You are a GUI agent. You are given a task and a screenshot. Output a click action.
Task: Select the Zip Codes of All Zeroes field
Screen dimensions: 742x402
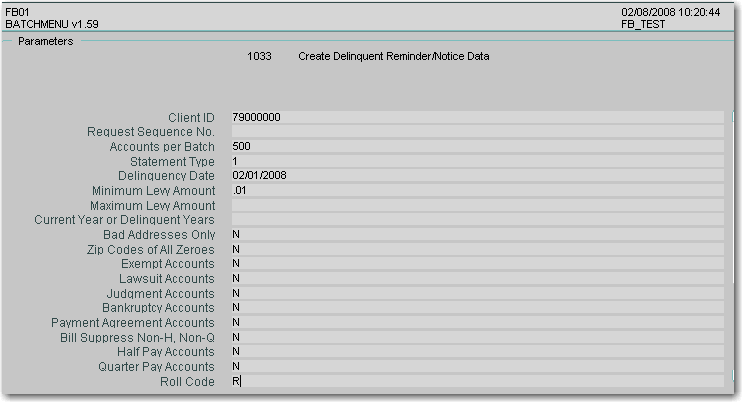(x=476, y=250)
